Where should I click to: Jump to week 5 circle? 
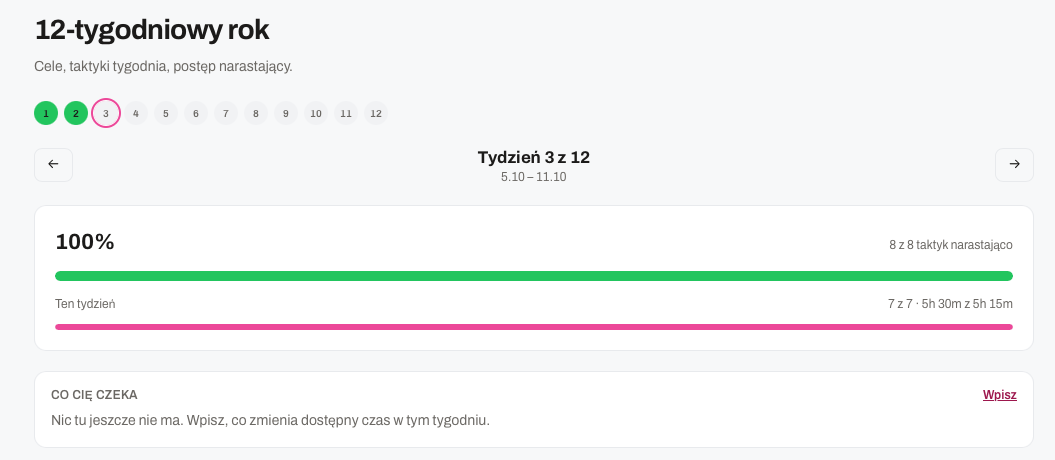click(x=166, y=113)
